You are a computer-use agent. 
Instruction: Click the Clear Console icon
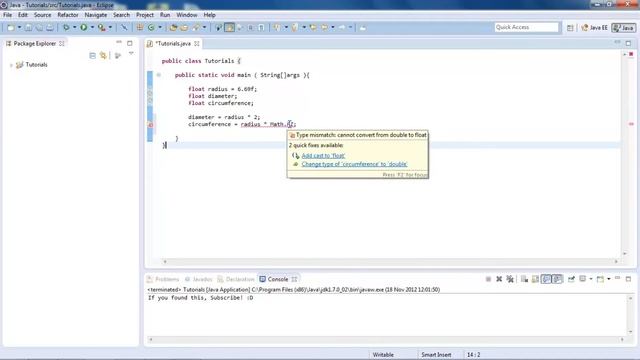point(524,279)
